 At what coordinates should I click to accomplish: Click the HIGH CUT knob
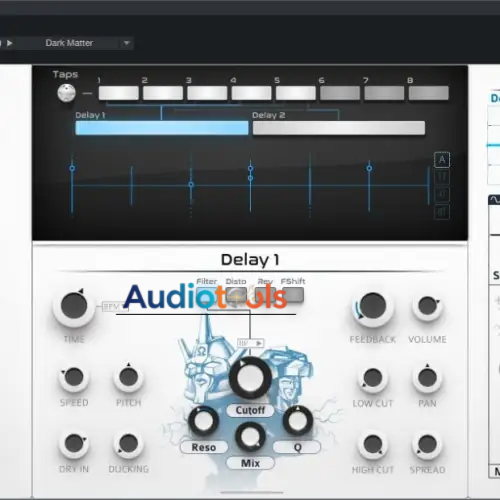[x=373, y=444]
